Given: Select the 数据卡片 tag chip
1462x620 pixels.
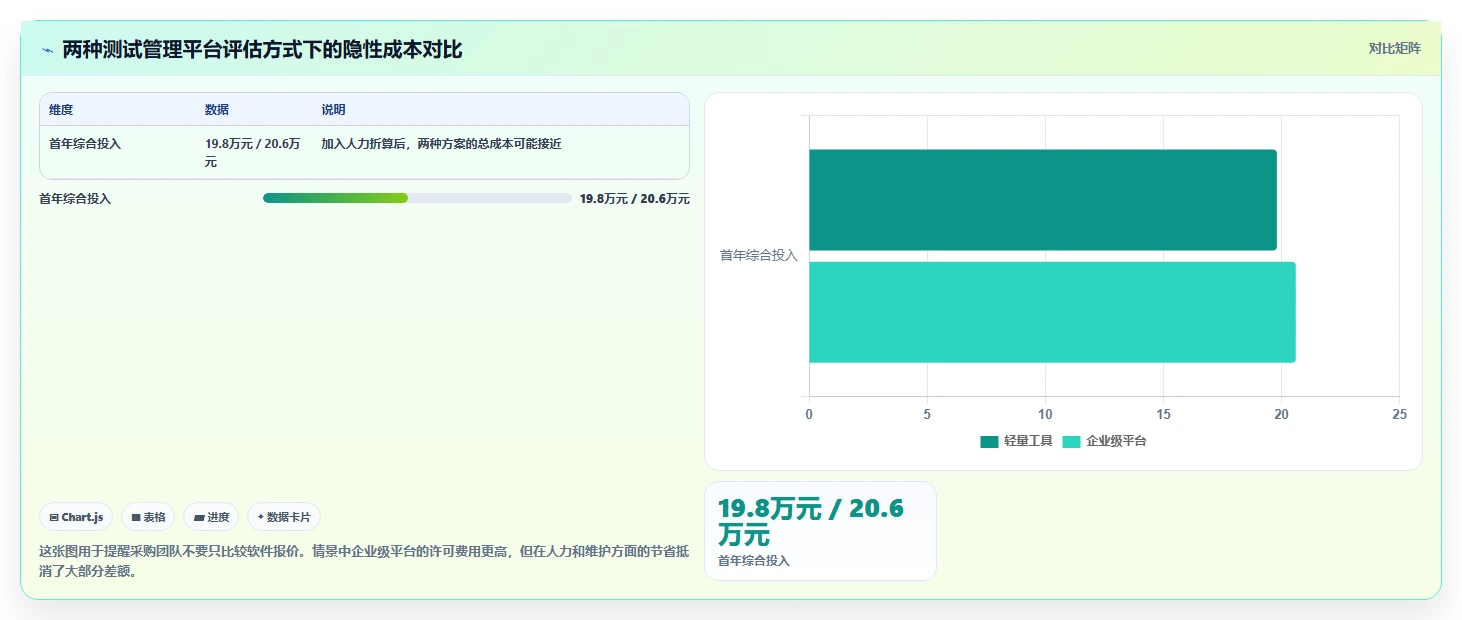Looking at the screenshot, I should tap(284, 517).
